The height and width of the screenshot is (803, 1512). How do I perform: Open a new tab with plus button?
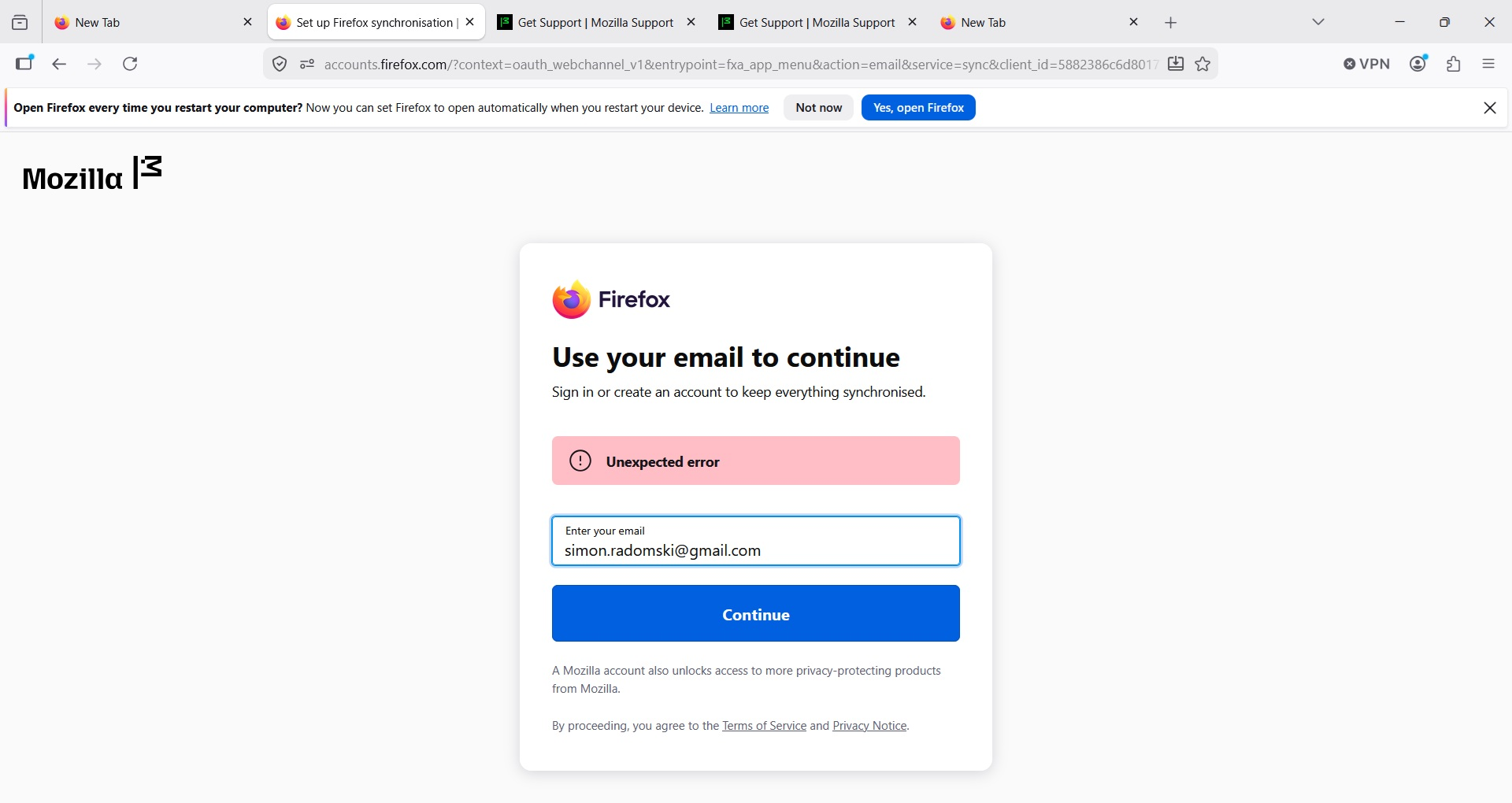1171,24
